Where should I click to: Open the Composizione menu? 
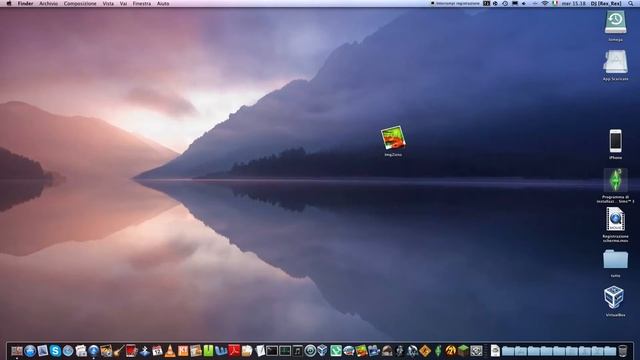tap(80, 3)
